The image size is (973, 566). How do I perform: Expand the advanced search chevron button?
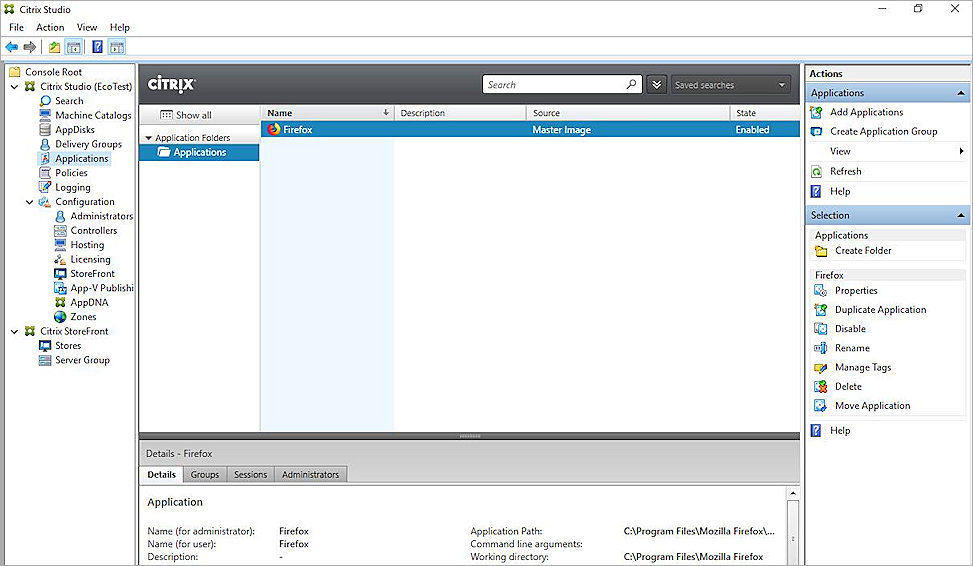(x=656, y=85)
